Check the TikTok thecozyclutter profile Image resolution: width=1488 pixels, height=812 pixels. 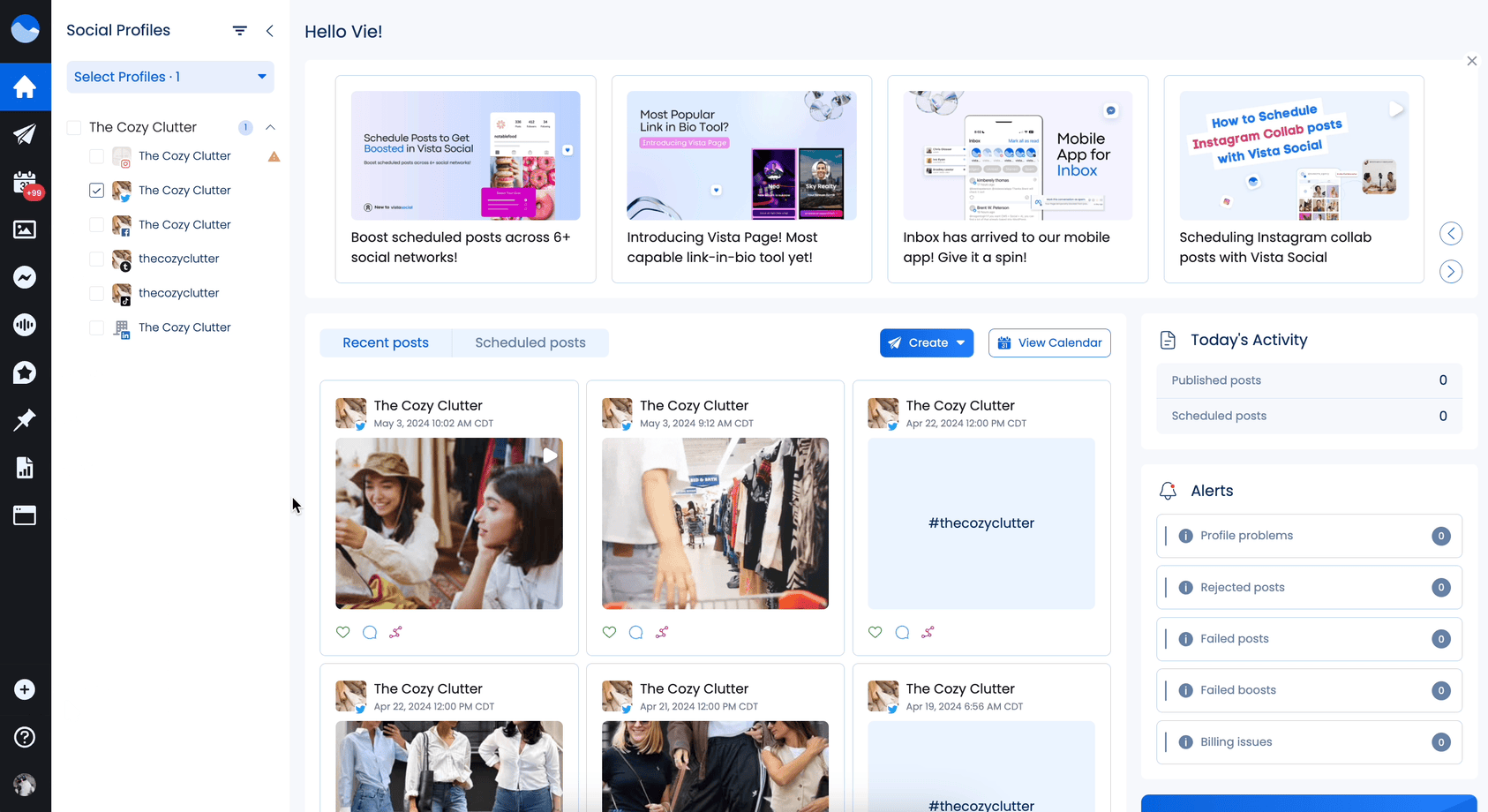tap(97, 293)
